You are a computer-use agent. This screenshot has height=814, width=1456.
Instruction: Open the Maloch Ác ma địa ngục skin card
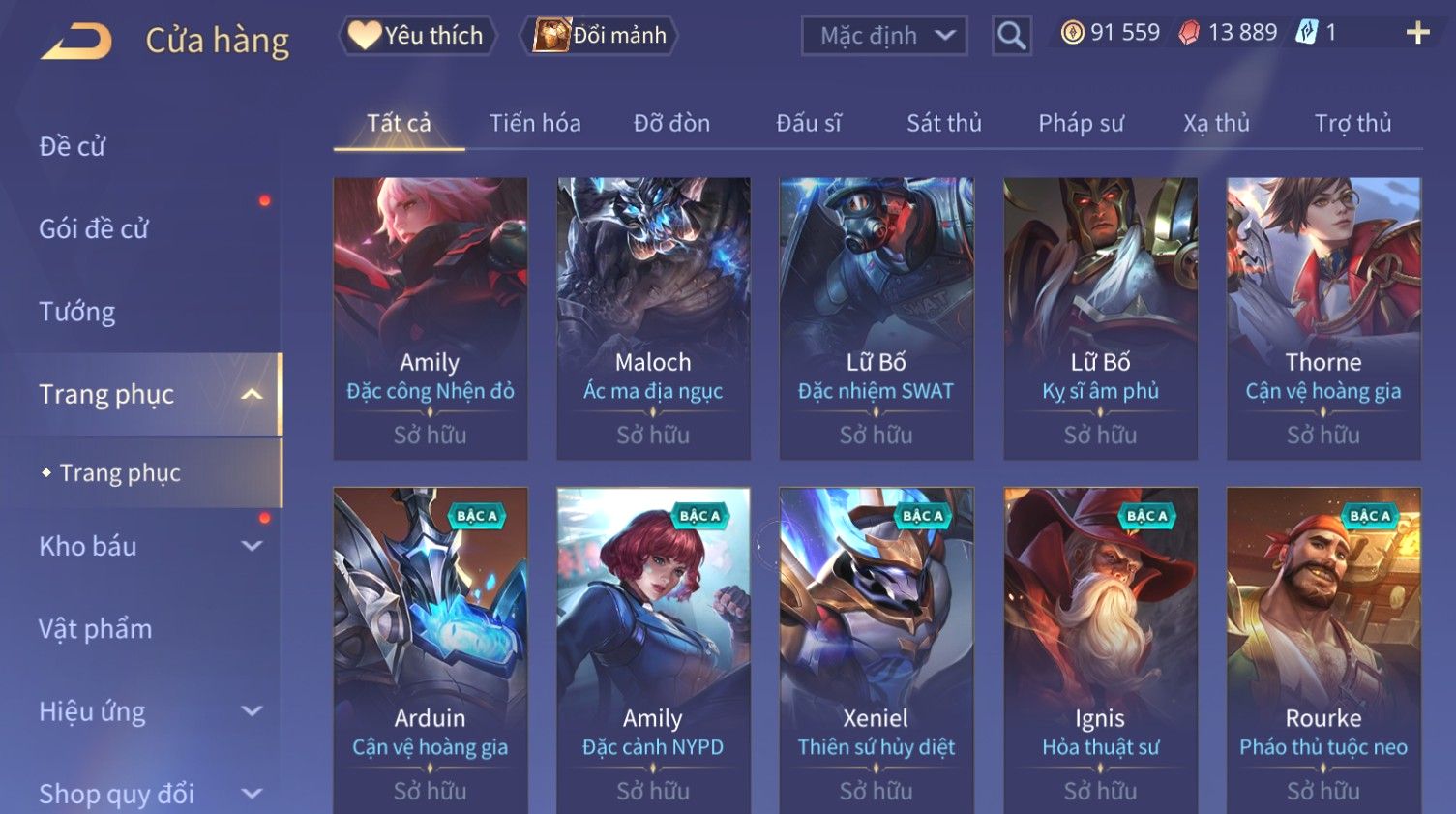pos(653,318)
